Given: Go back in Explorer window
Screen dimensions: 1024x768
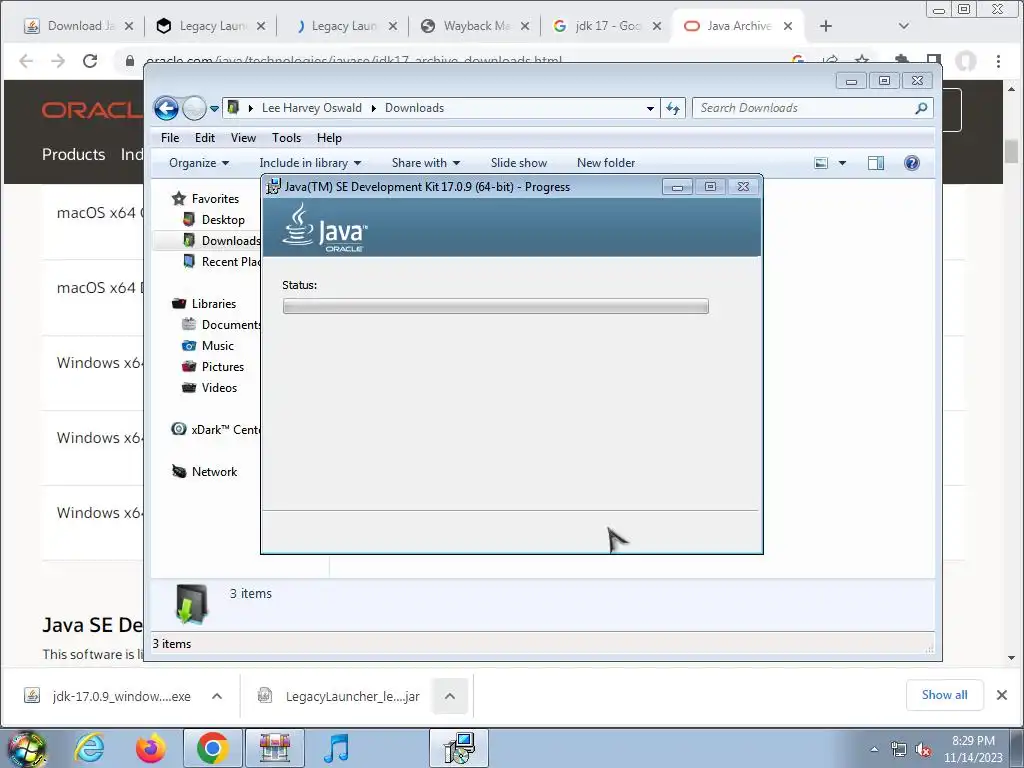Looking at the screenshot, I should (166, 108).
